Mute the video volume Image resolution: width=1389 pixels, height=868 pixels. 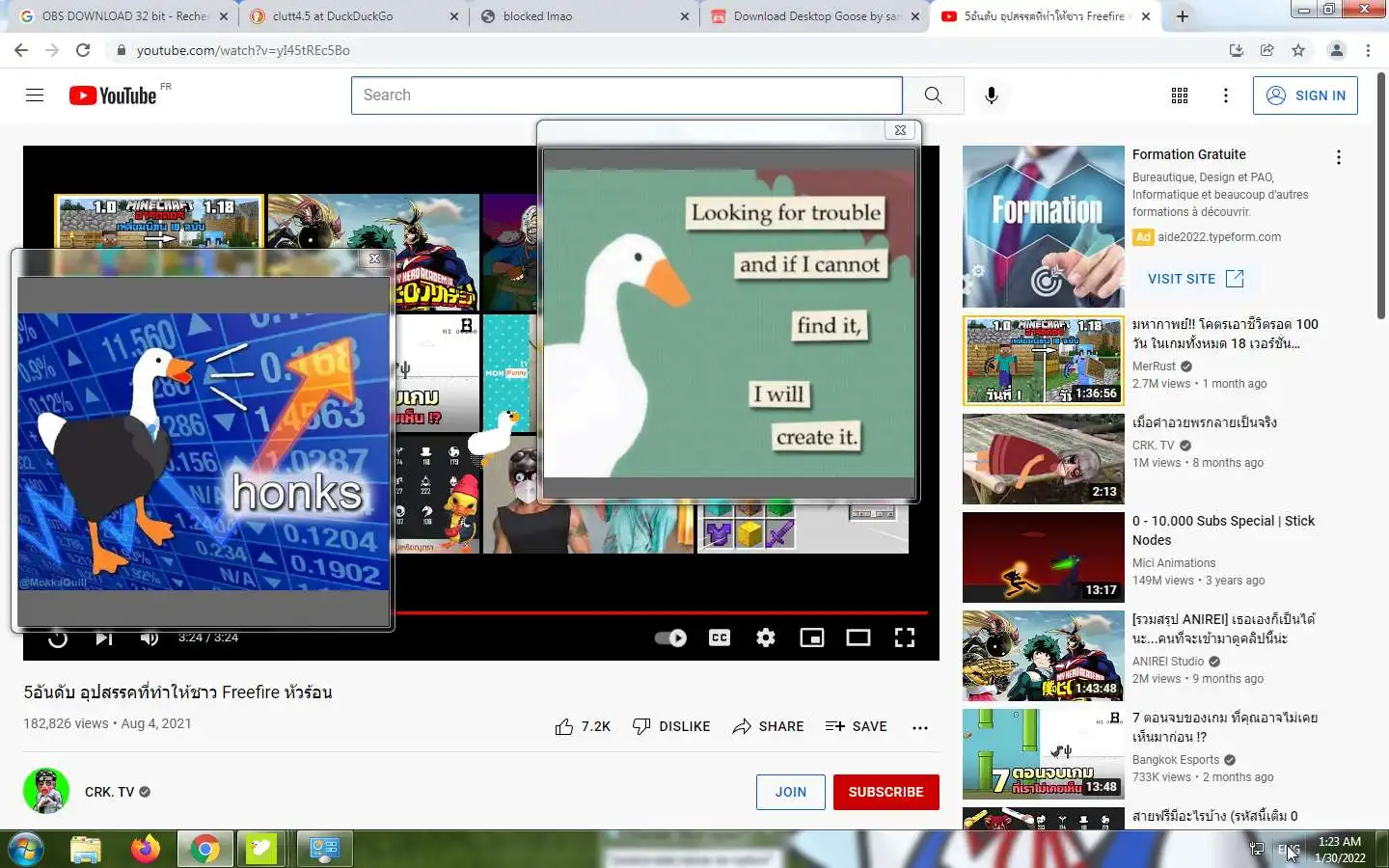click(x=150, y=637)
